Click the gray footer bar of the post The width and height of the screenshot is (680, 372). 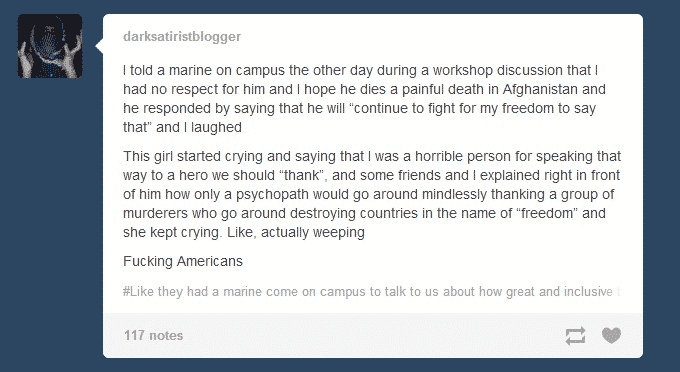373,335
